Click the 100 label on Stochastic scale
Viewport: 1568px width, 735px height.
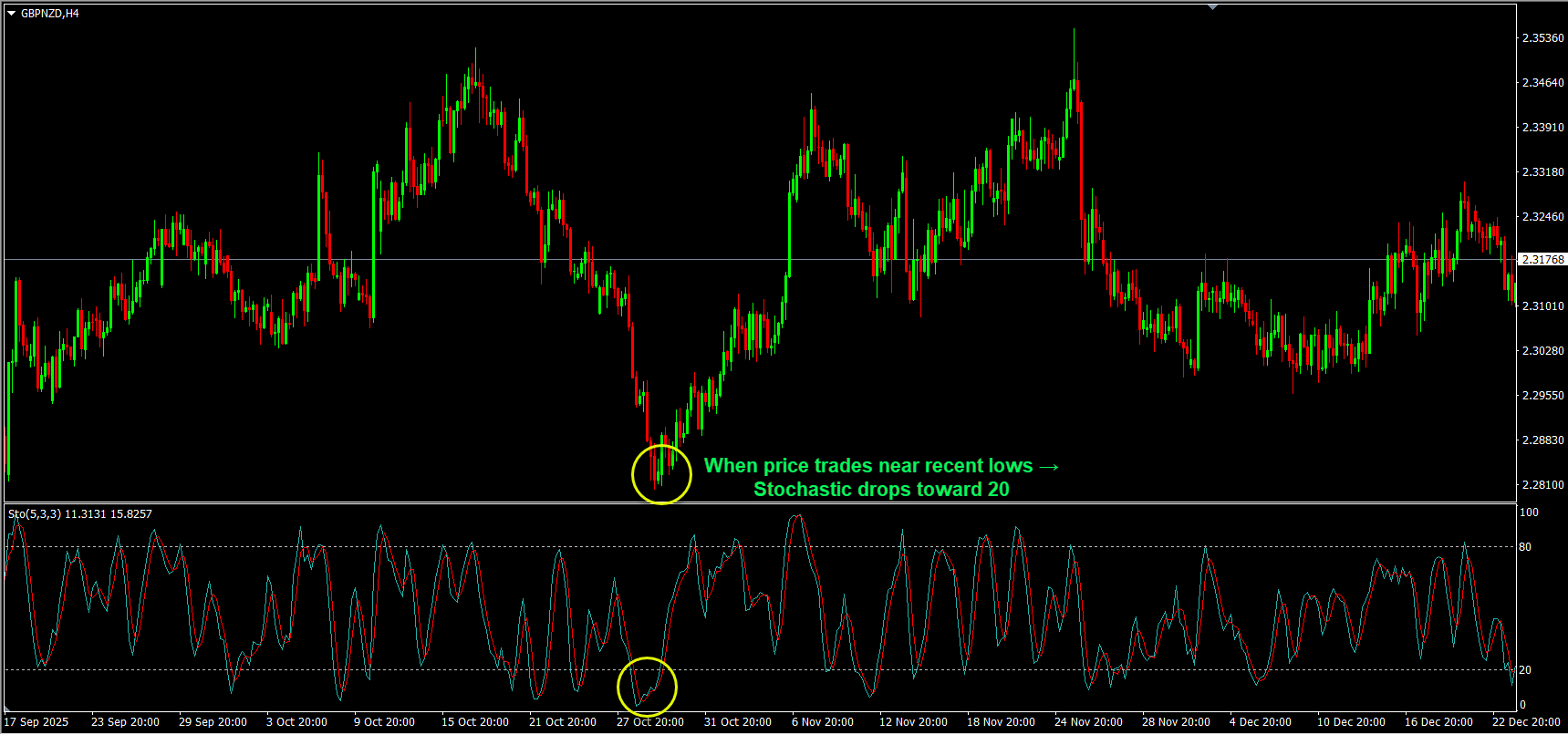[1528, 512]
